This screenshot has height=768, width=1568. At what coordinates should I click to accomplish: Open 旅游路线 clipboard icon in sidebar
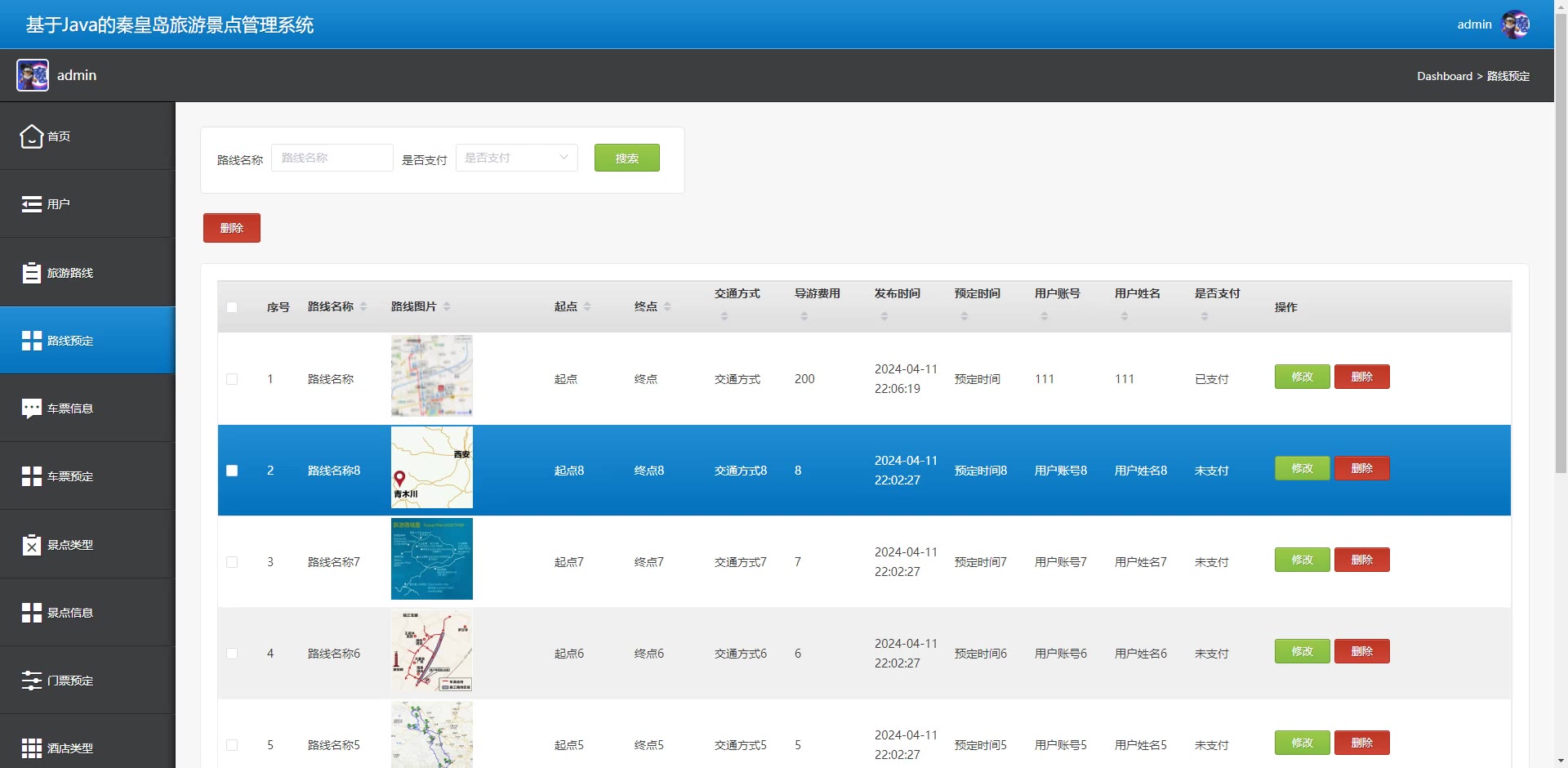tap(31, 273)
